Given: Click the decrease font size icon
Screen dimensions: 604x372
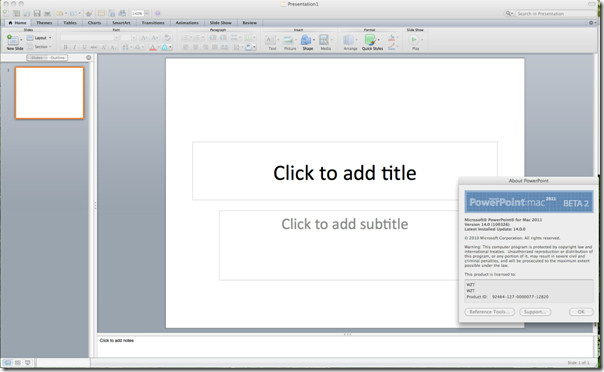Looking at the screenshot, I should 155,38.
